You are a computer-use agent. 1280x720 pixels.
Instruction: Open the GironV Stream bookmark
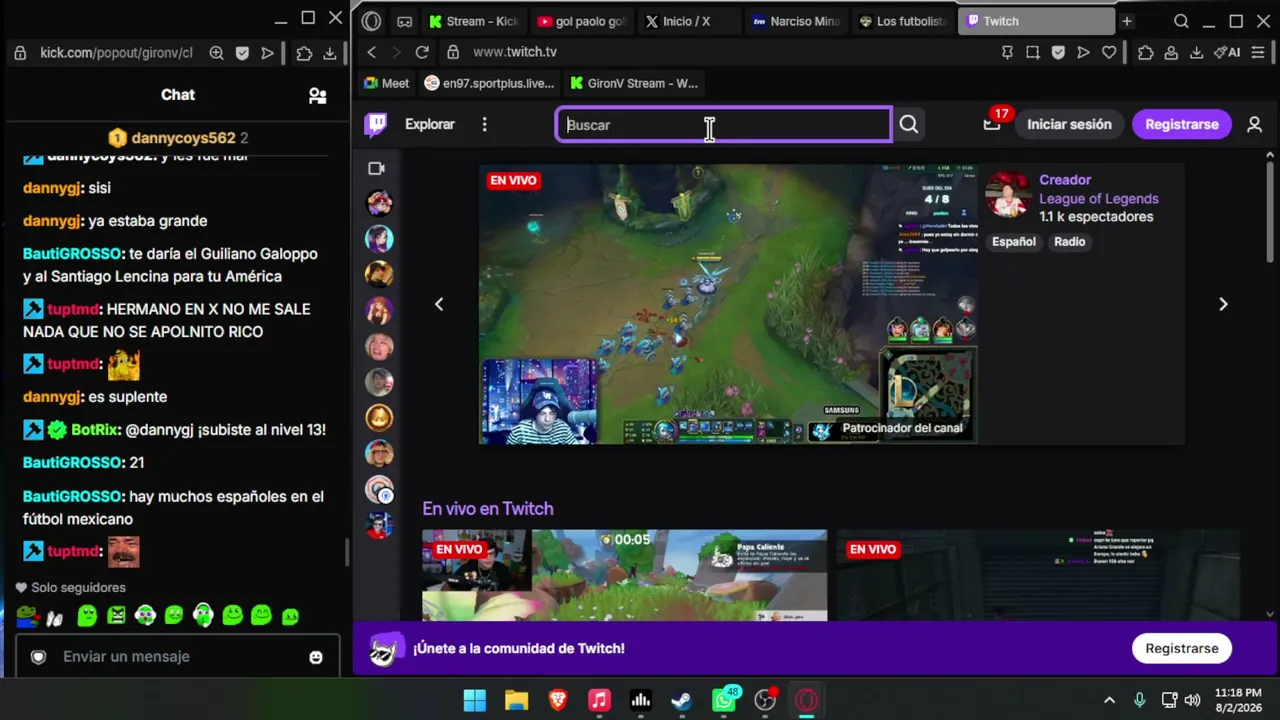633,83
